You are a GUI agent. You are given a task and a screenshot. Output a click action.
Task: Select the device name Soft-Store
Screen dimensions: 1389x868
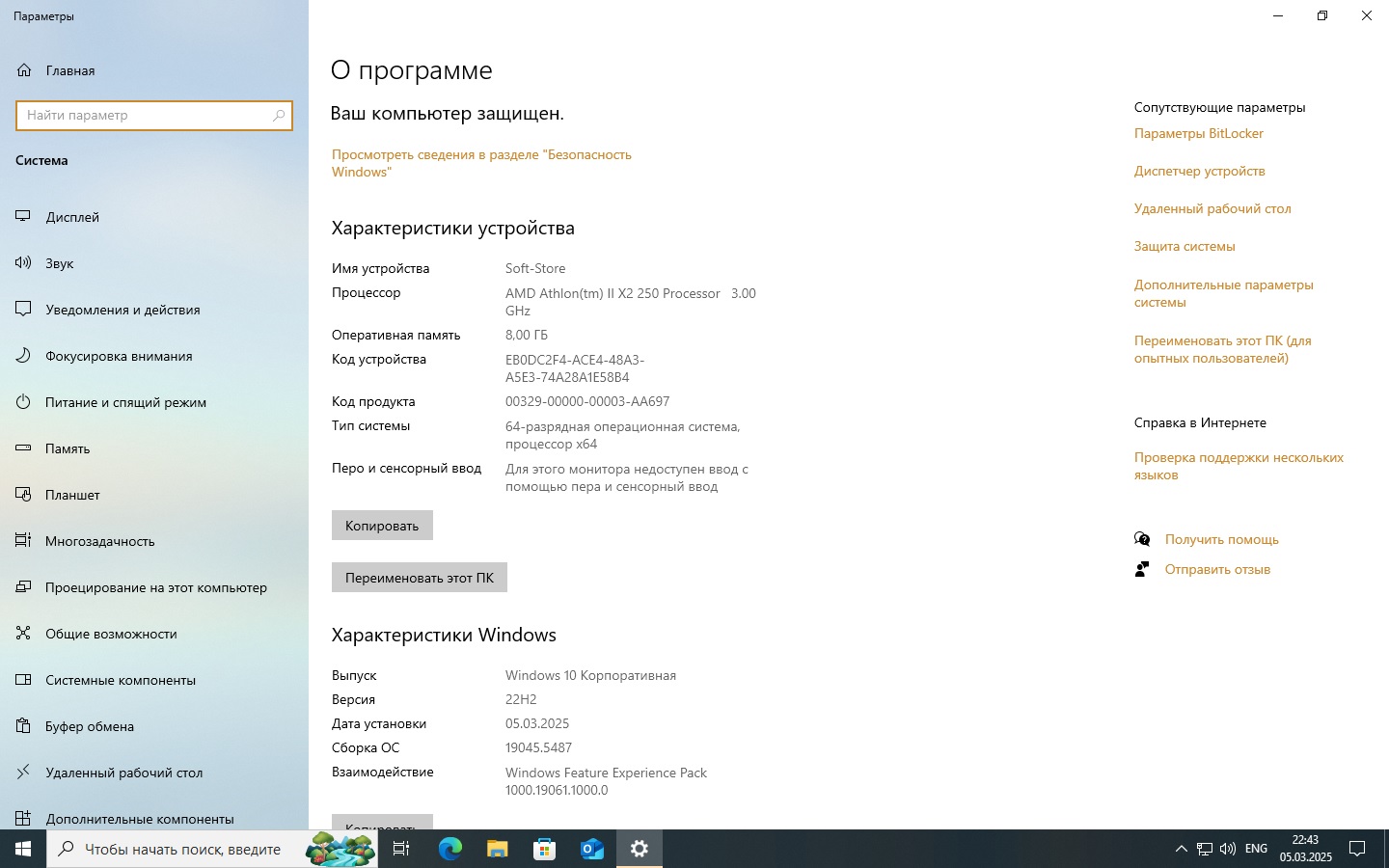pyautogui.click(x=535, y=268)
